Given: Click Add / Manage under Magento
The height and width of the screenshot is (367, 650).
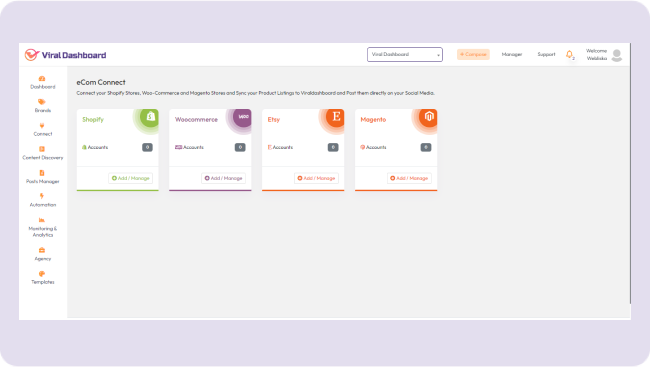Looking at the screenshot, I should (x=409, y=178).
